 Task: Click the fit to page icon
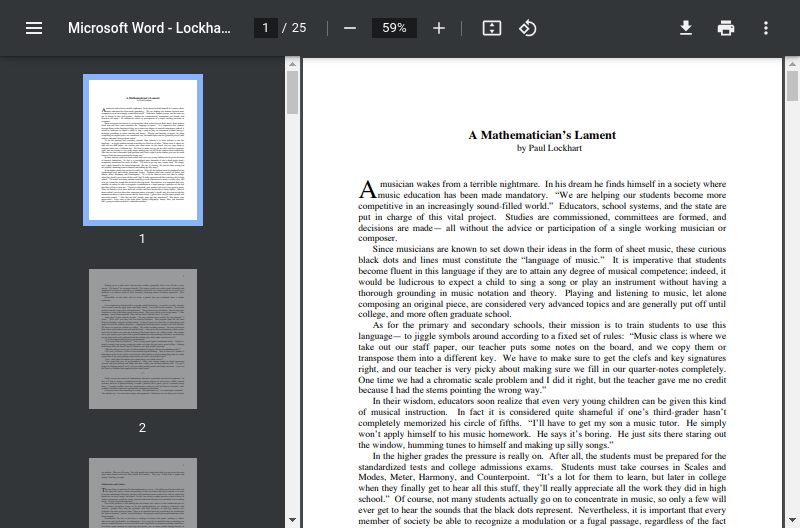pos(492,28)
